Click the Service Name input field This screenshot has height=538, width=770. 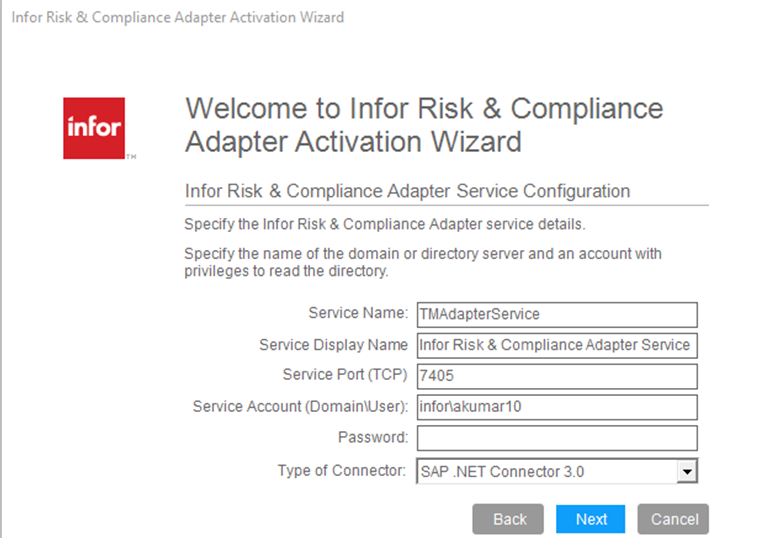(556, 314)
